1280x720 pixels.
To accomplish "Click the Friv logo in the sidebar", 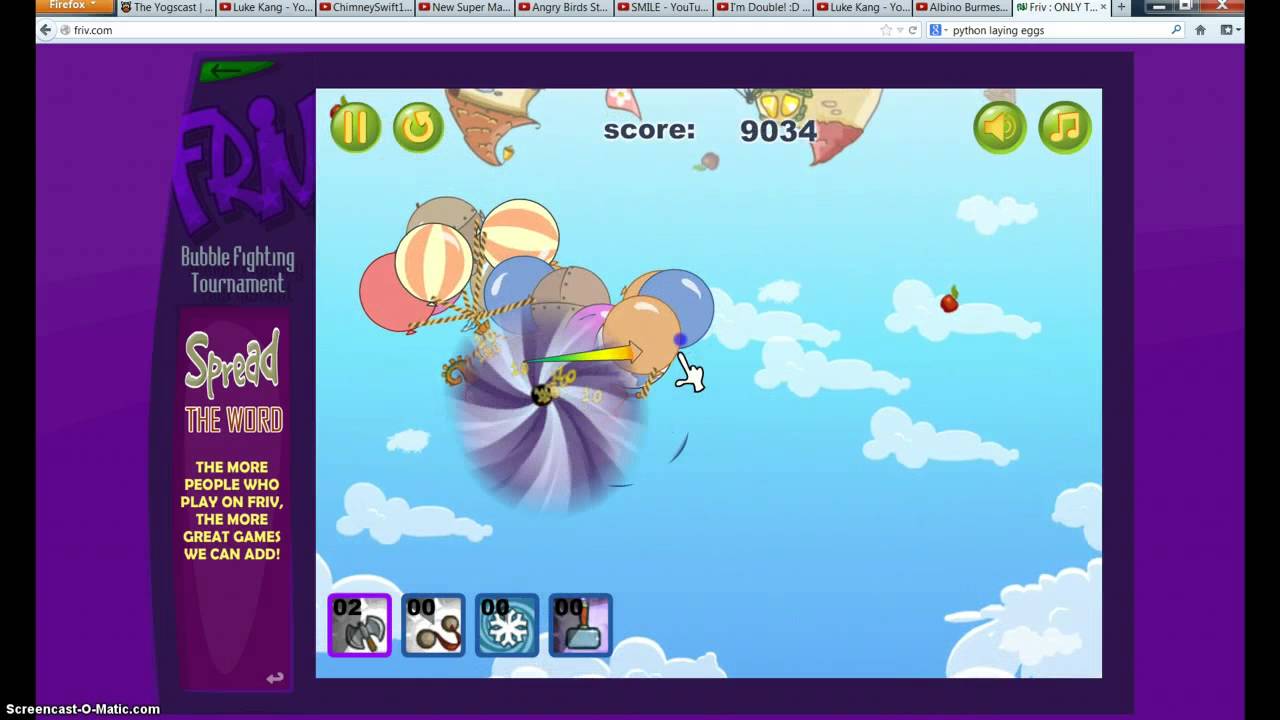I will point(245,165).
